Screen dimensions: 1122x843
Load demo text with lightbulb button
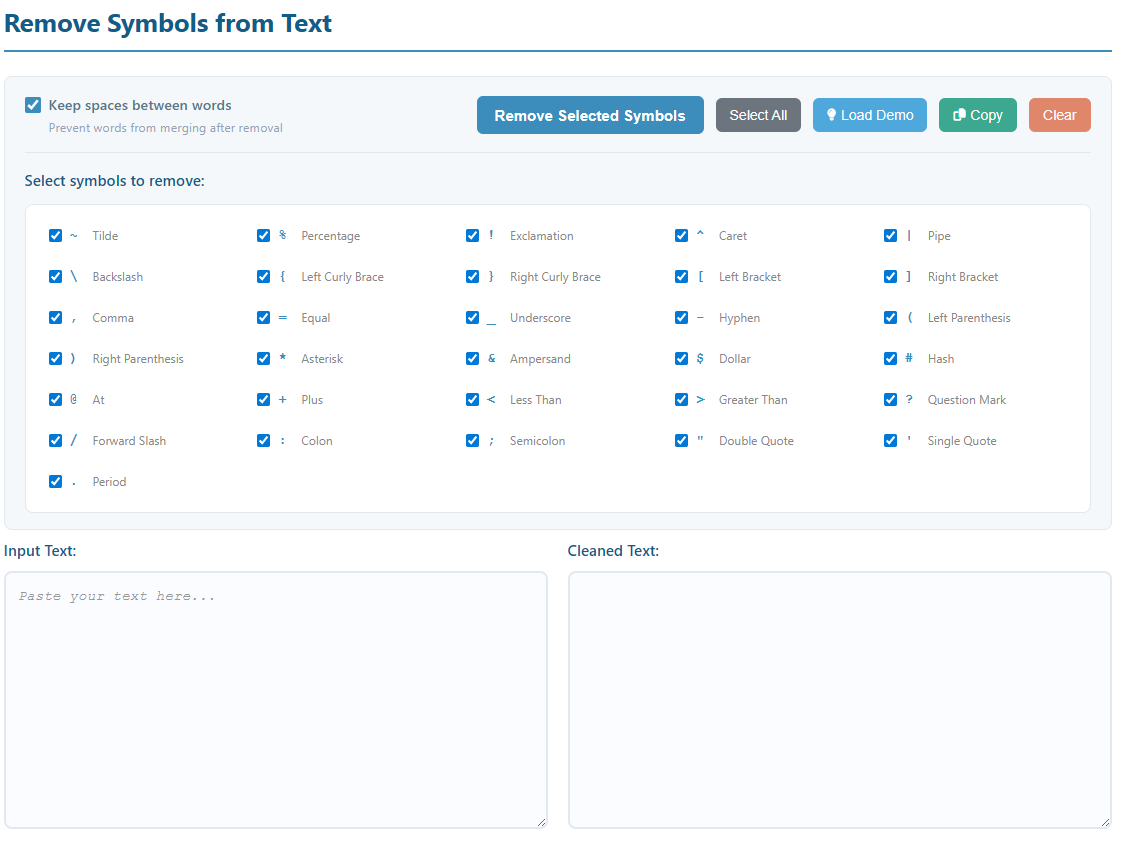[x=869, y=115]
